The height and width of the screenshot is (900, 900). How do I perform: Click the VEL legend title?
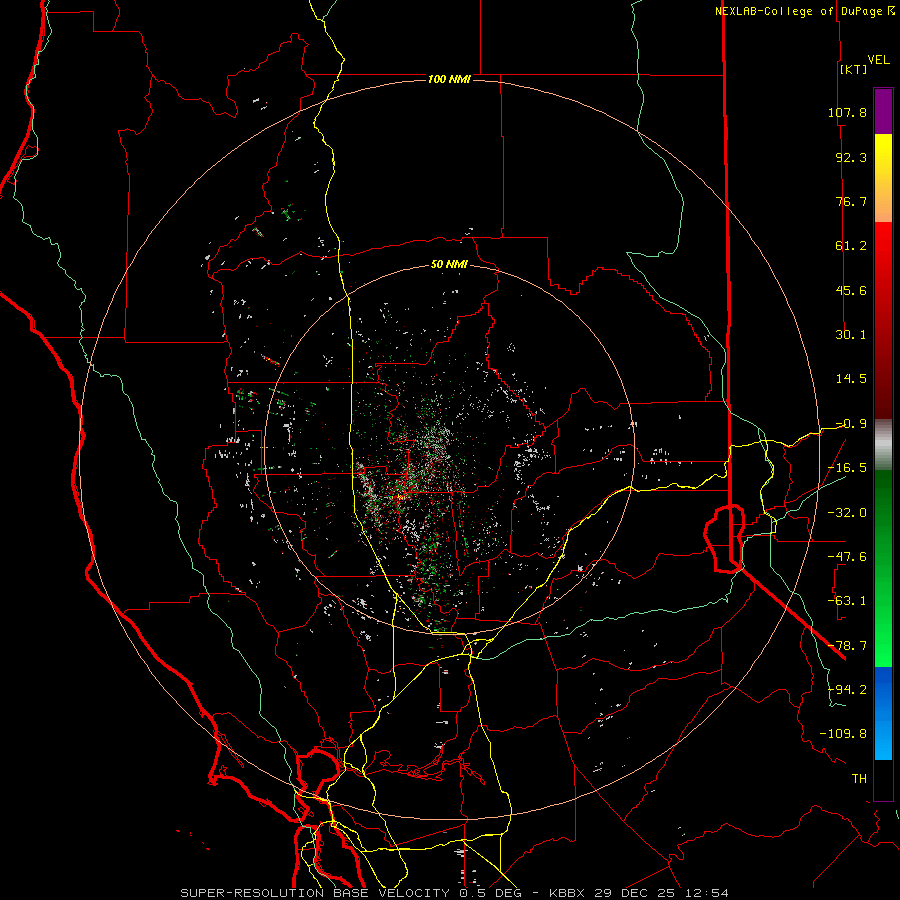pyautogui.click(x=878, y=60)
